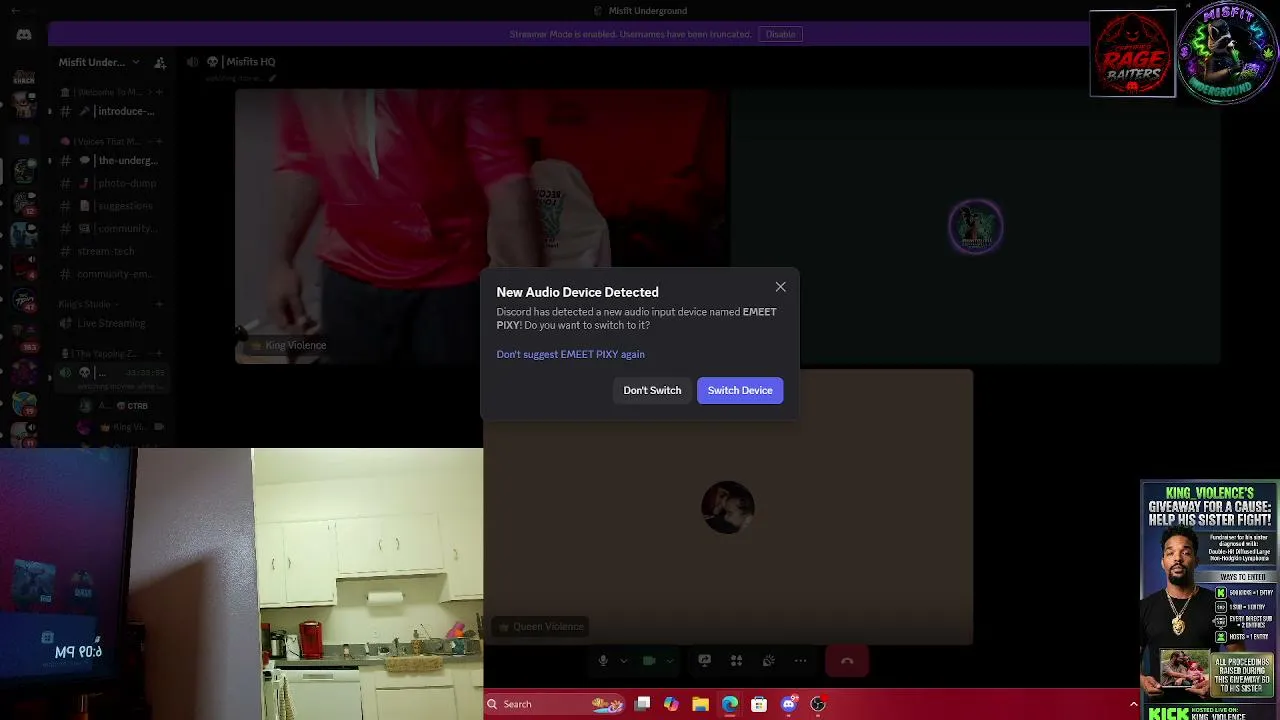Open the soundboard icon in call controls

[x=768, y=661]
